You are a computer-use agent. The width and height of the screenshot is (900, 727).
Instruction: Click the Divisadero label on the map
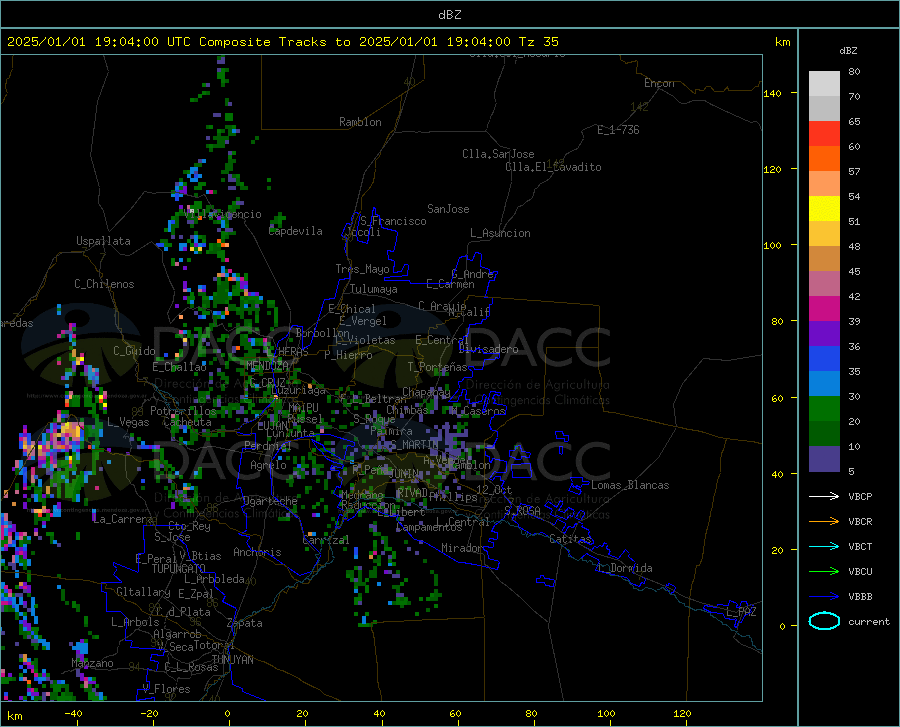(488, 349)
